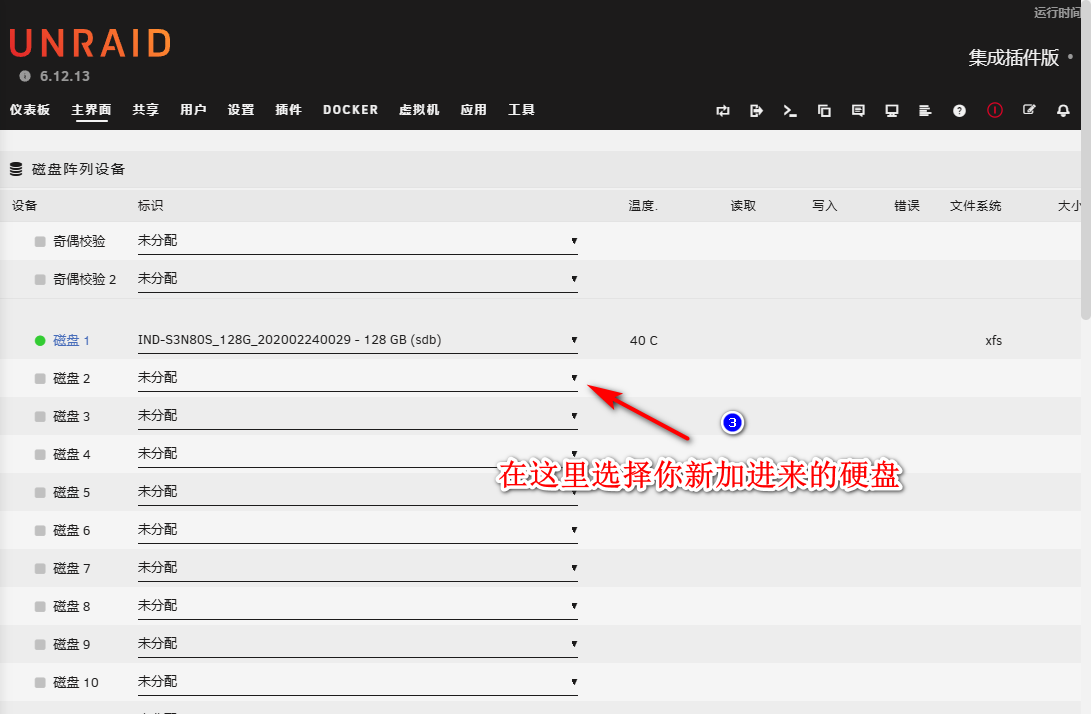The height and width of the screenshot is (714, 1091).
Task: Click the red power alert icon
Action: tap(994, 111)
